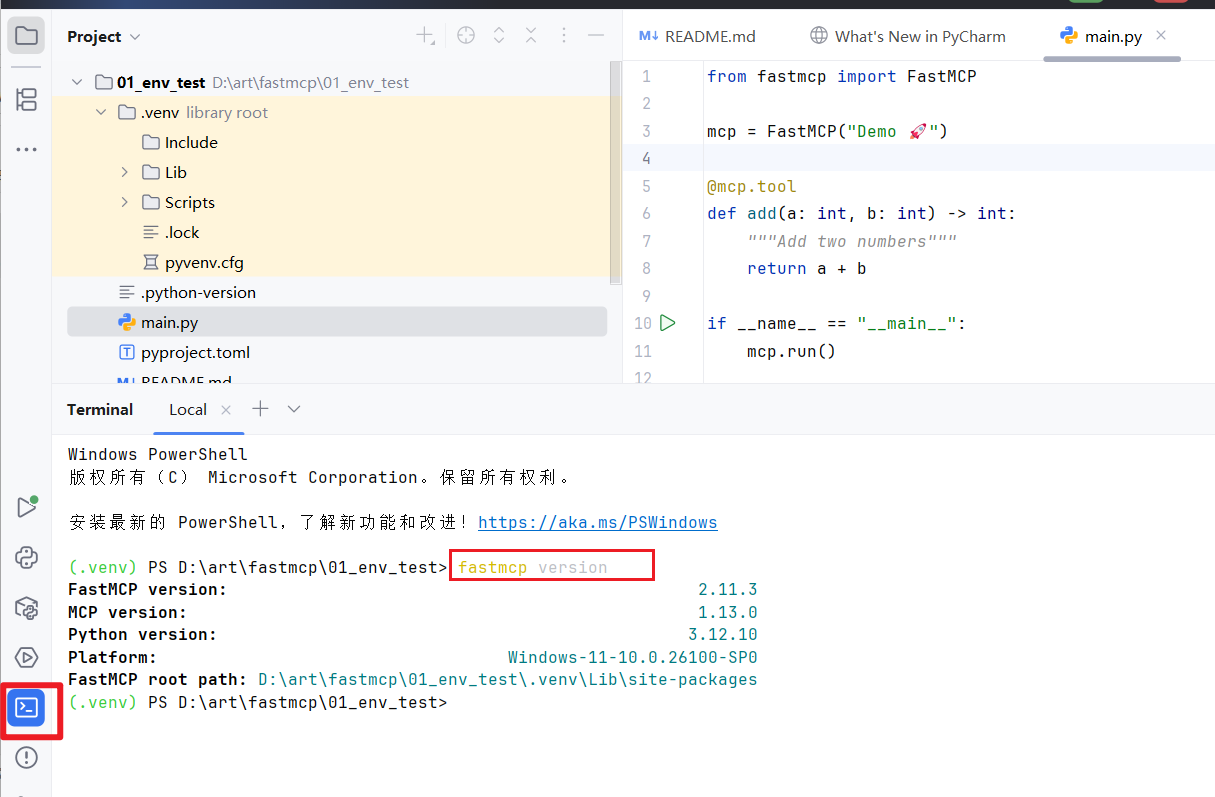Show more tool windows via ellipsis icon
This screenshot has height=797, width=1215.
(26, 150)
